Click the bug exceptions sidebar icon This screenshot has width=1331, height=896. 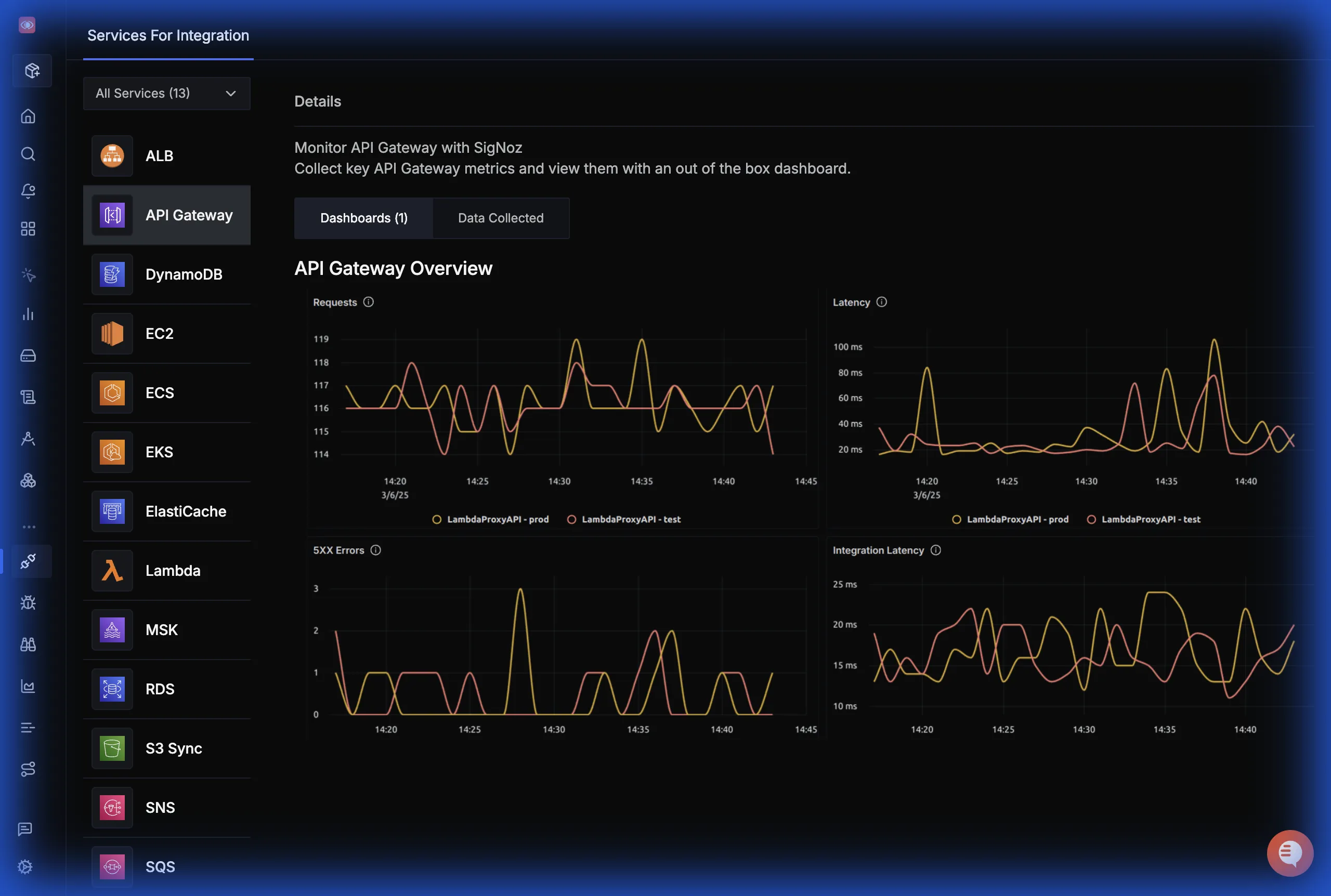[x=28, y=602]
